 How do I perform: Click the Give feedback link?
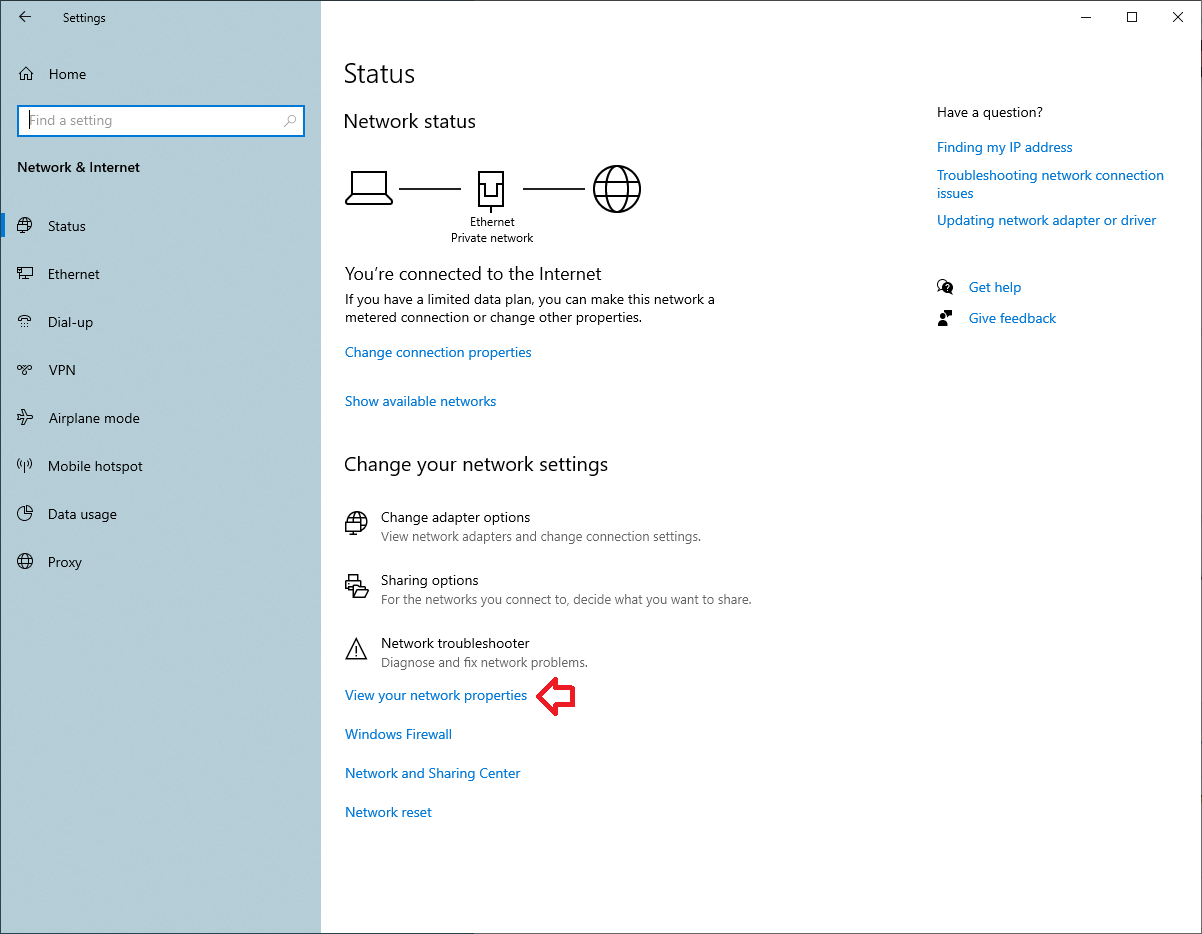click(x=1012, y=318)
